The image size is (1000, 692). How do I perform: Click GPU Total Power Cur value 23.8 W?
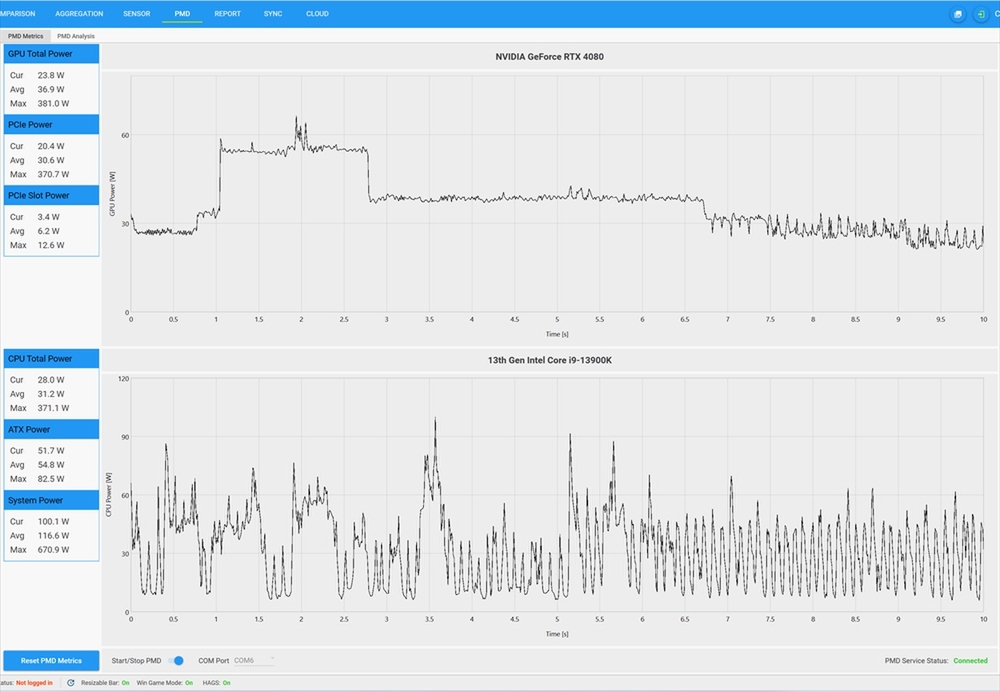[50, 75]
